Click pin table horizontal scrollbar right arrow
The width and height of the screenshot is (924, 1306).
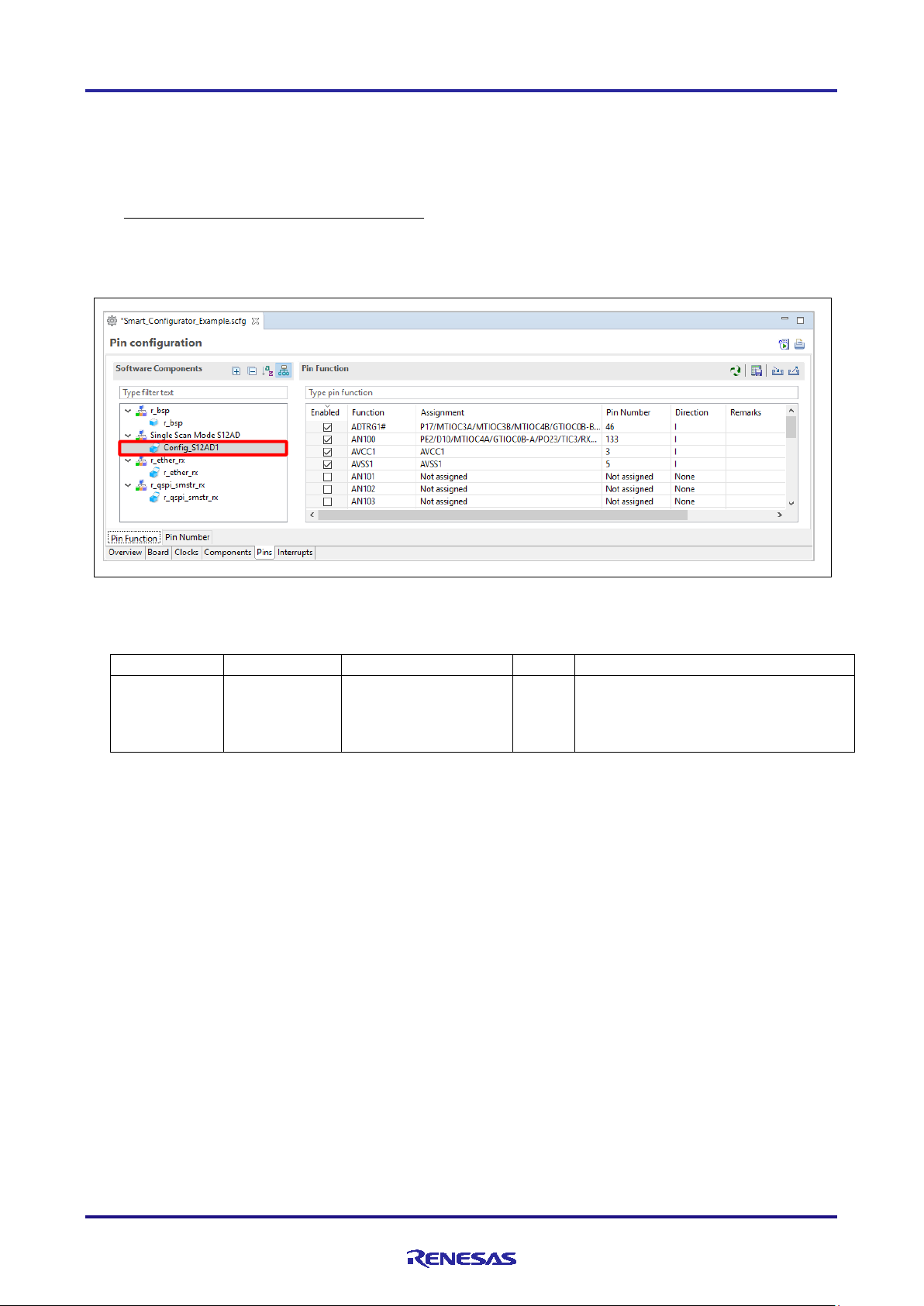779,515
